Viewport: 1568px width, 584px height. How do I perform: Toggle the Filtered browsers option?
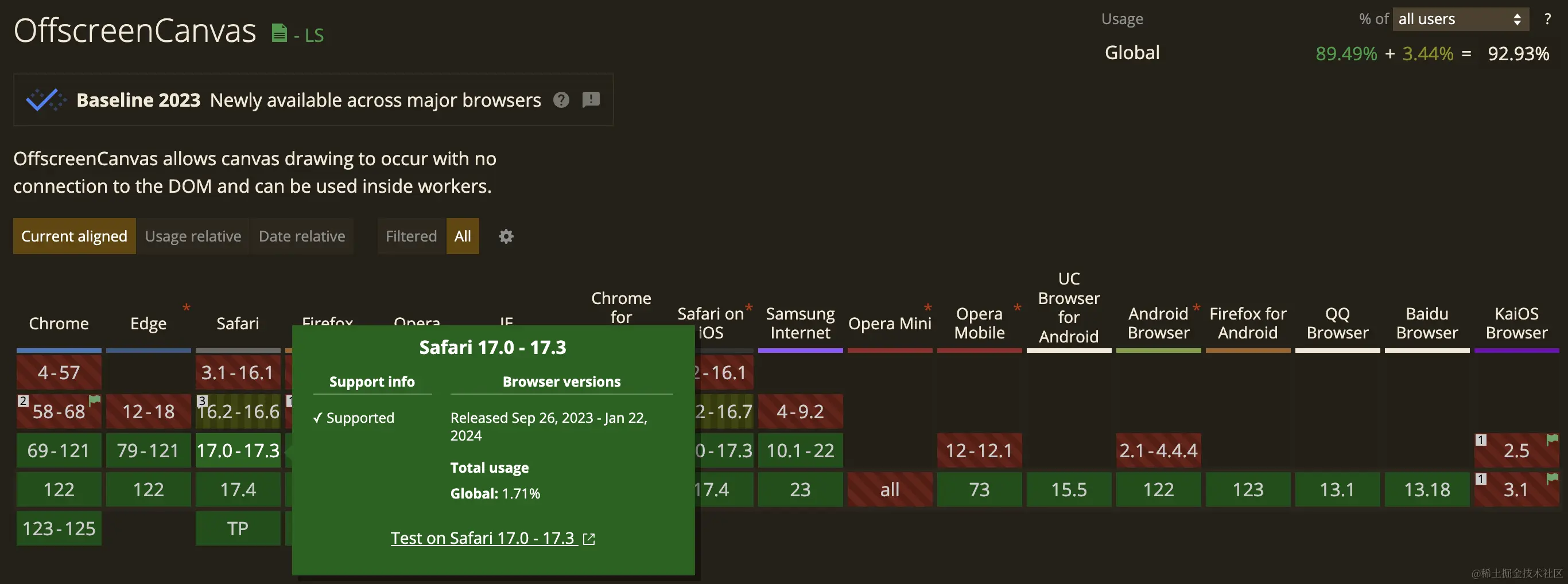[412, 236]
